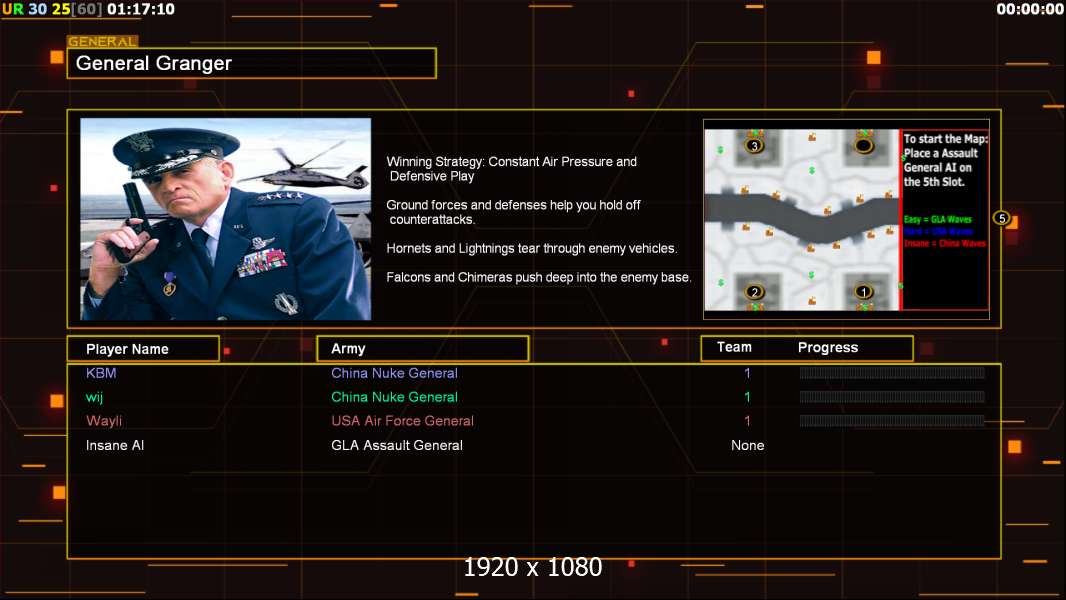Click the 00:00:00 timer at top right
1066x600 pixels.
[1030, 9]
